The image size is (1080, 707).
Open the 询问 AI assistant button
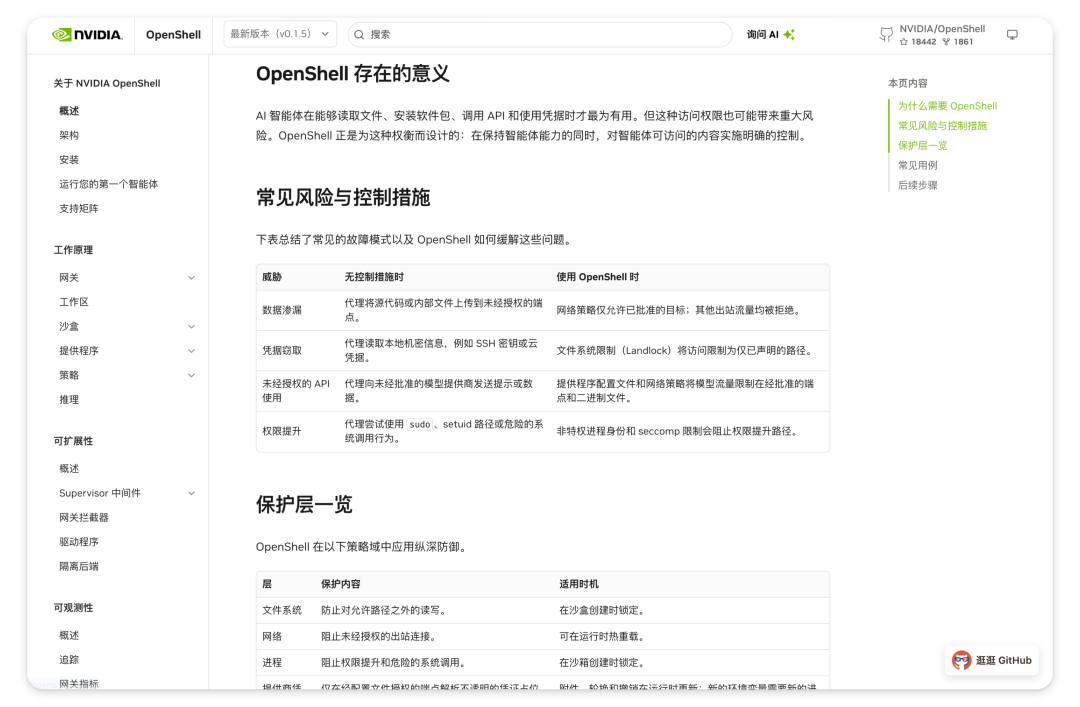point(771,34)
